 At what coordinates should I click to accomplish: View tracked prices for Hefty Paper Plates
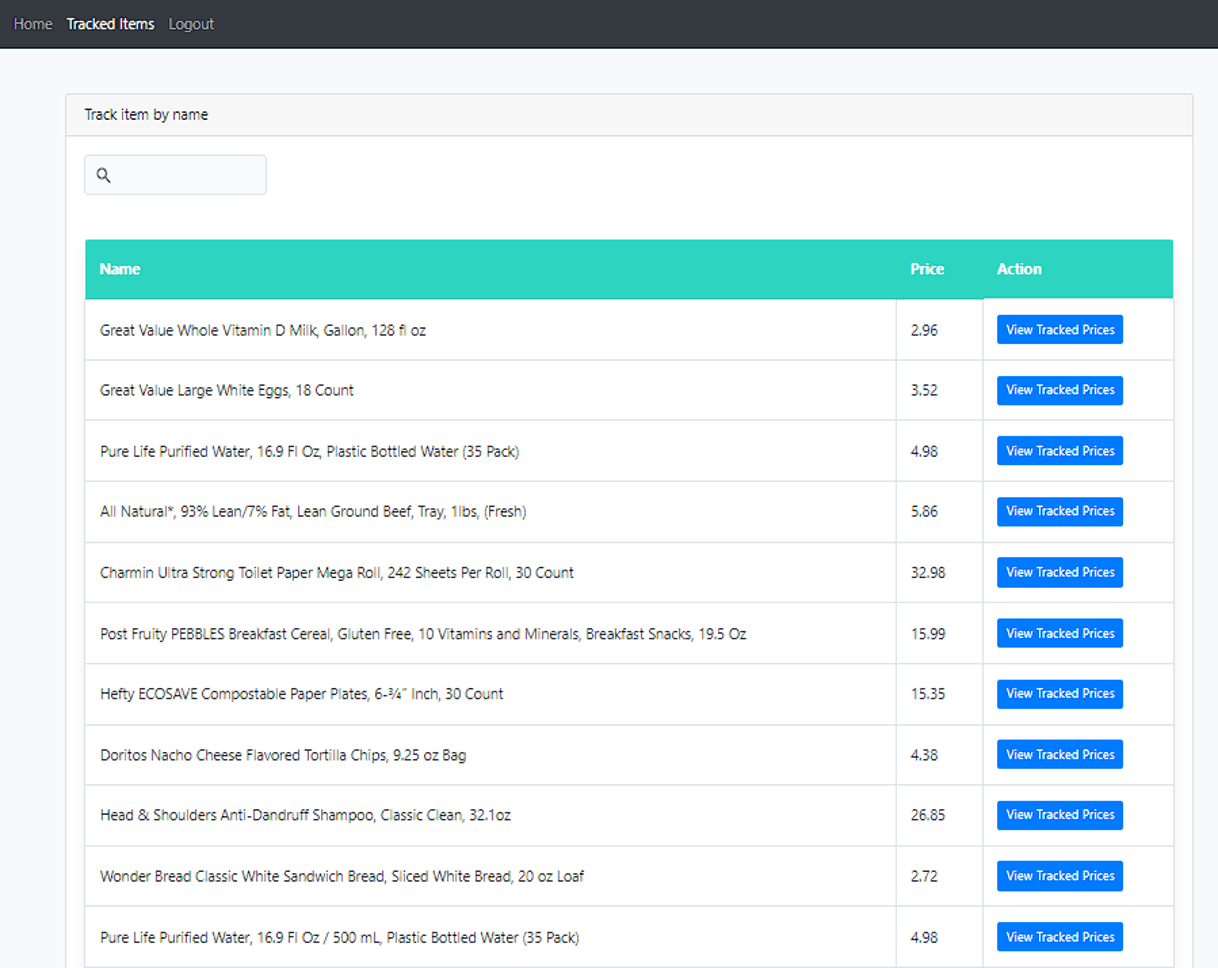1059,693
